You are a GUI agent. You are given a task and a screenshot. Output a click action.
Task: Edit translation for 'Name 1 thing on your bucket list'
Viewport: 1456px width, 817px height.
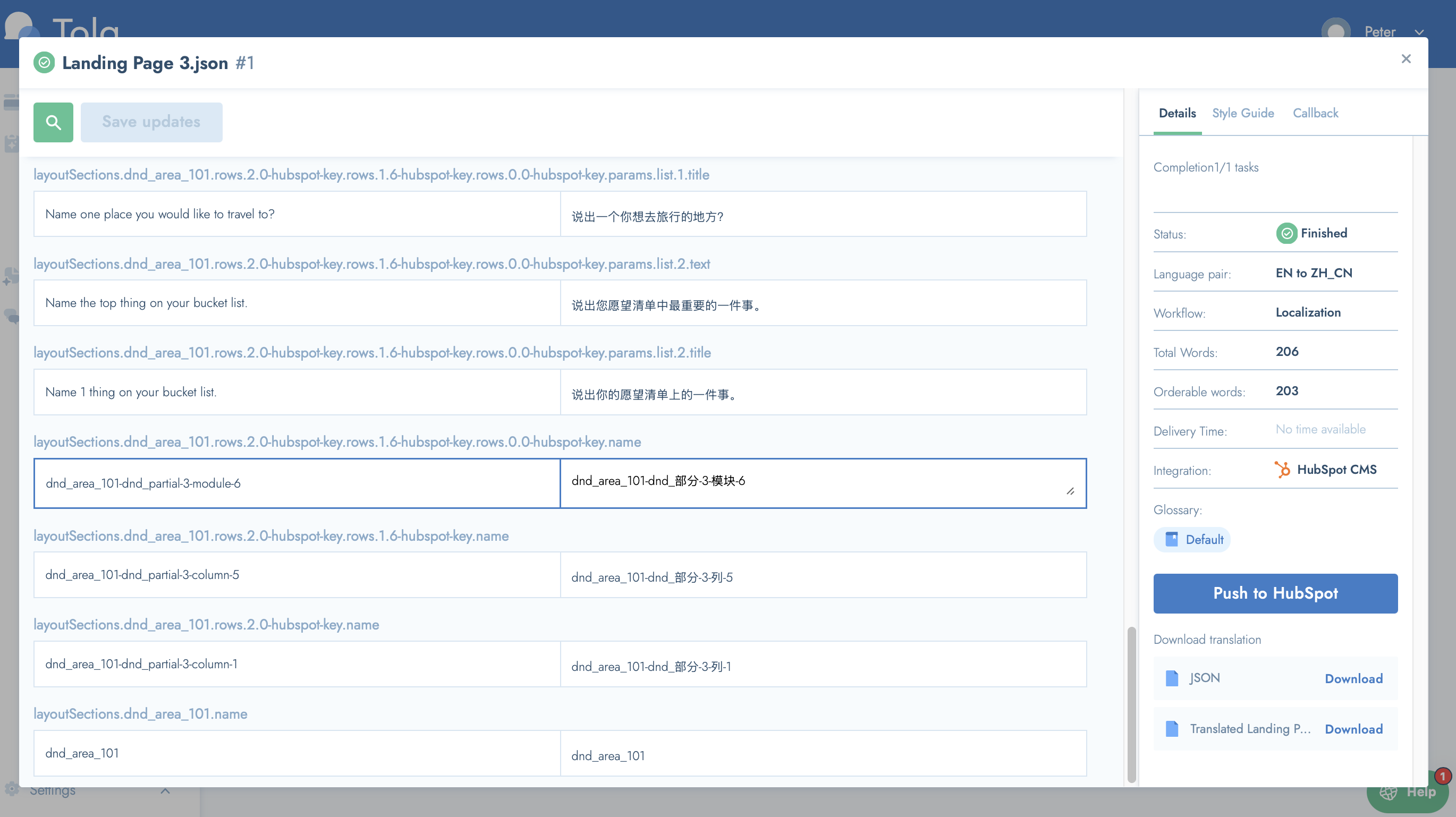point(823,393)
